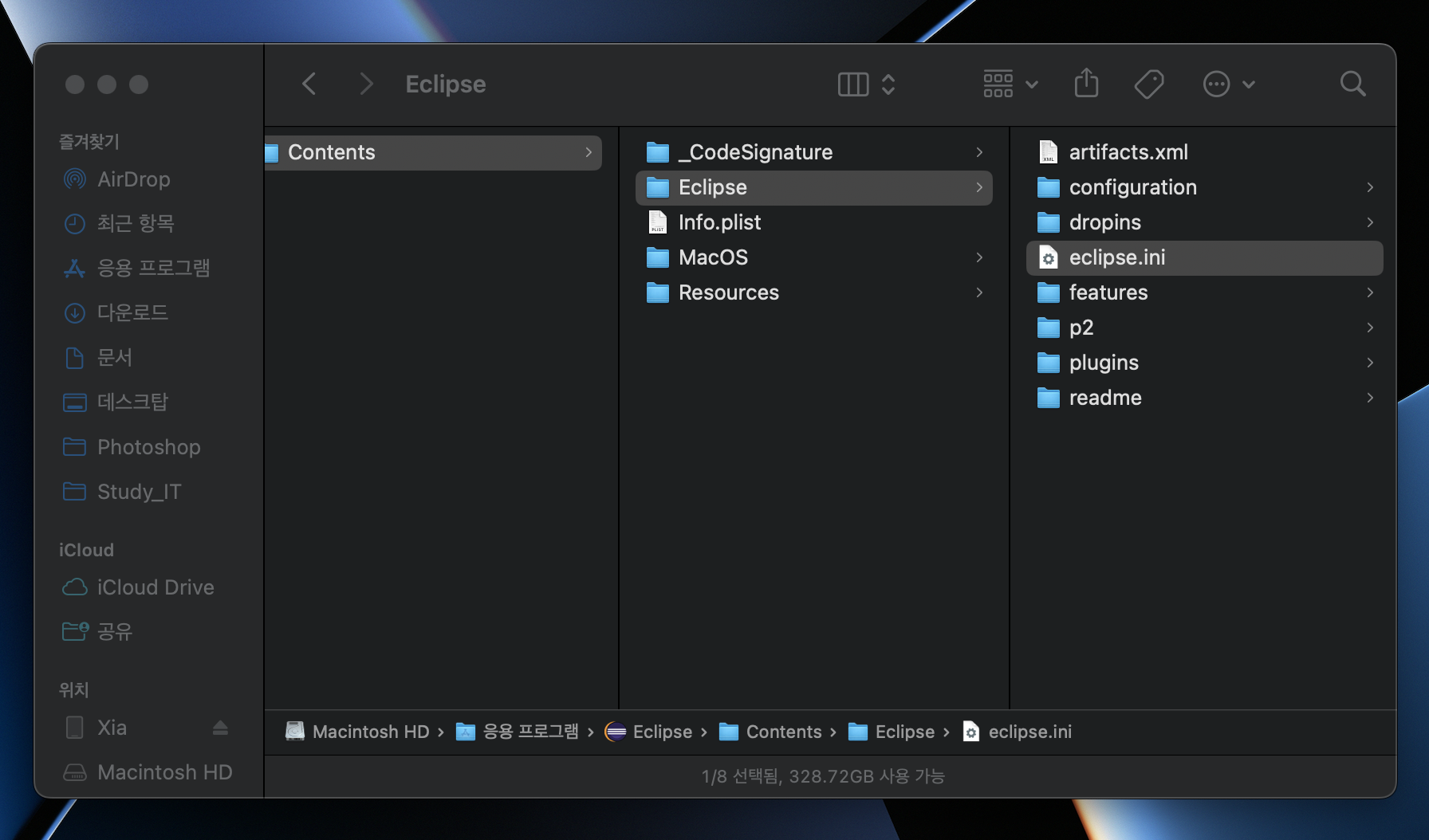Expand the Contents row chevron
1429x840 pixels.
(589, 152)
